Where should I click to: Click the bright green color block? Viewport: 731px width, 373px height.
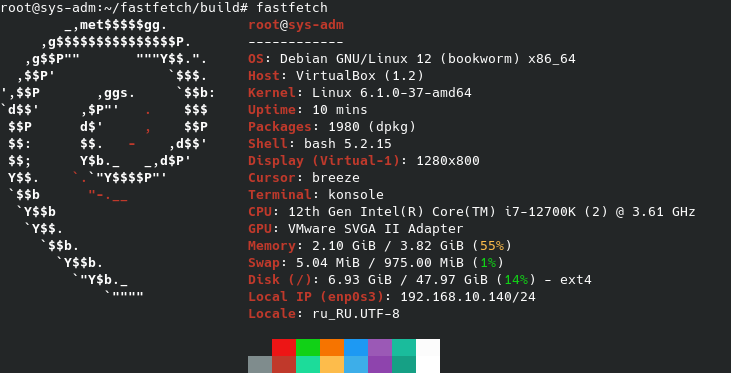[308, 347]
